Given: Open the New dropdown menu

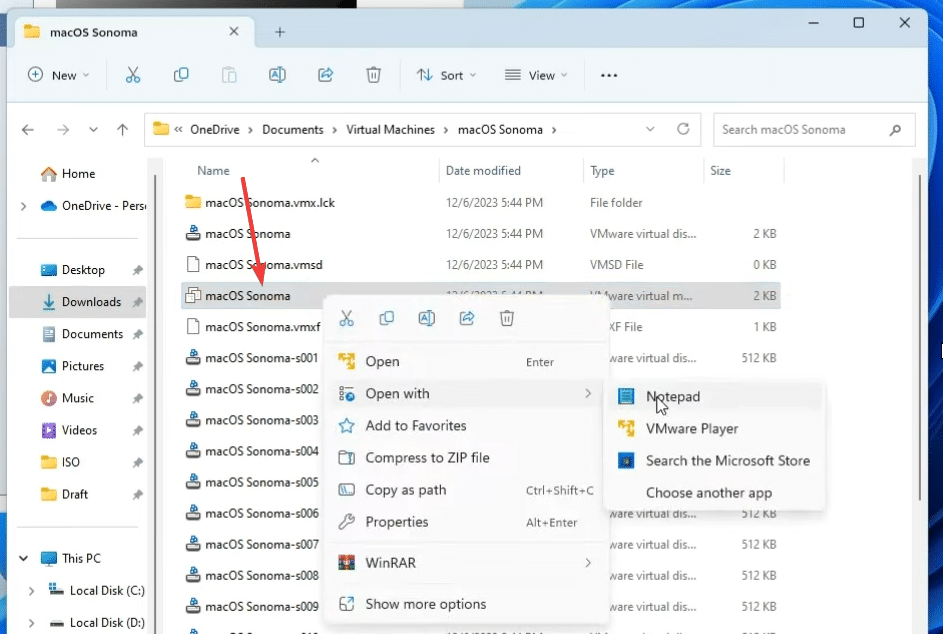Looking at the screenshot, I should (x=58, y=75).
